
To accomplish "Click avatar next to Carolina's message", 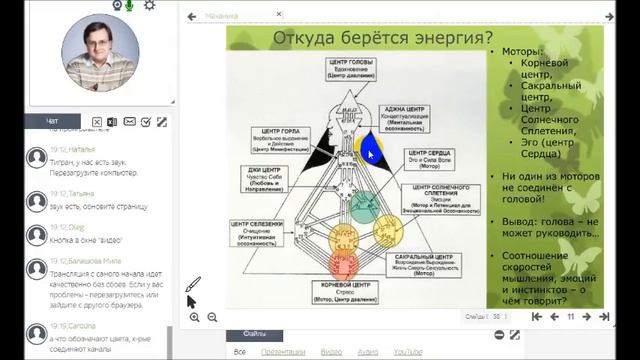I will point(37,334).
